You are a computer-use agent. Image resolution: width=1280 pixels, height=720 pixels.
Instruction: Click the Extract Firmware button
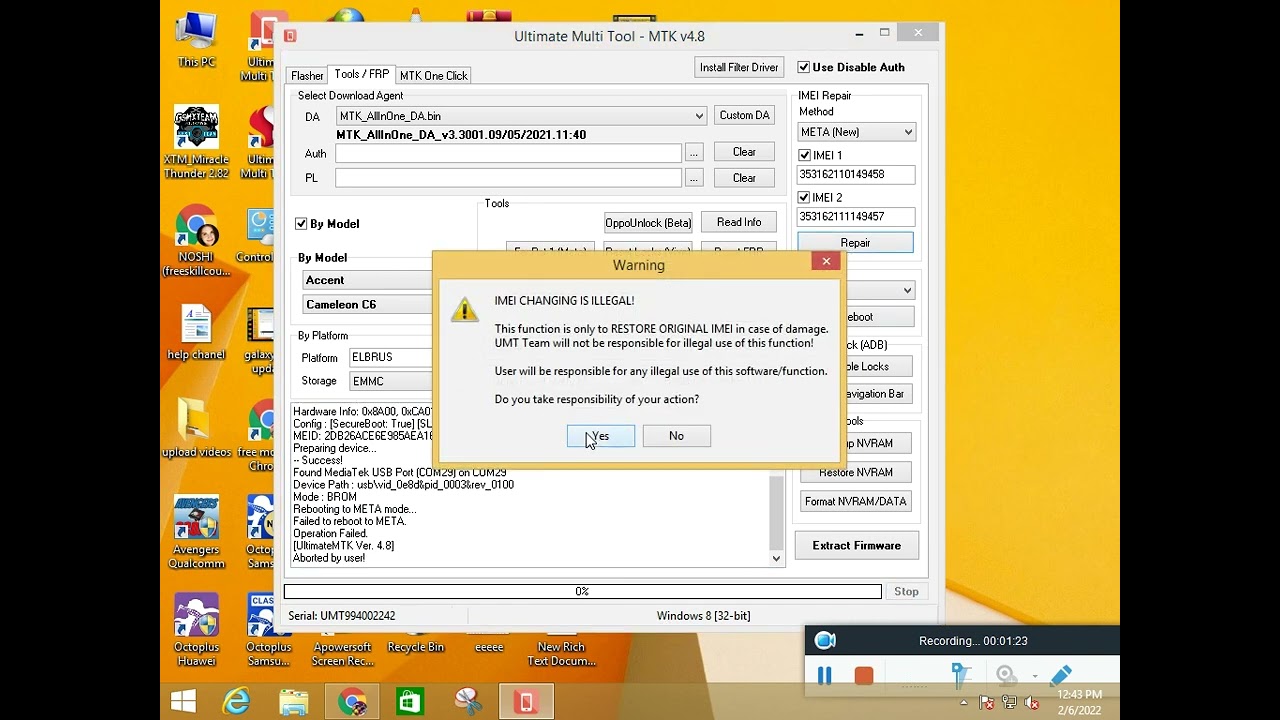857,546
